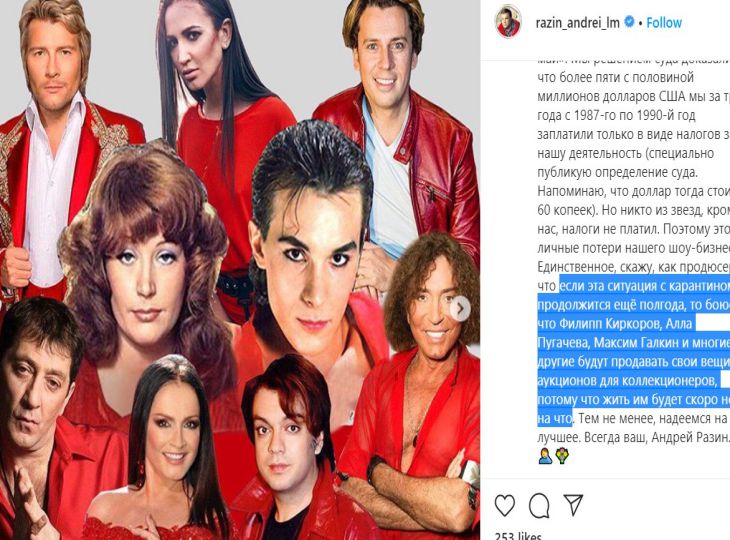The height and width of the screenshot is (540, 730).
Task: Like the post with the heart icon
Action: pyautogui.click(x=505, y=506)
